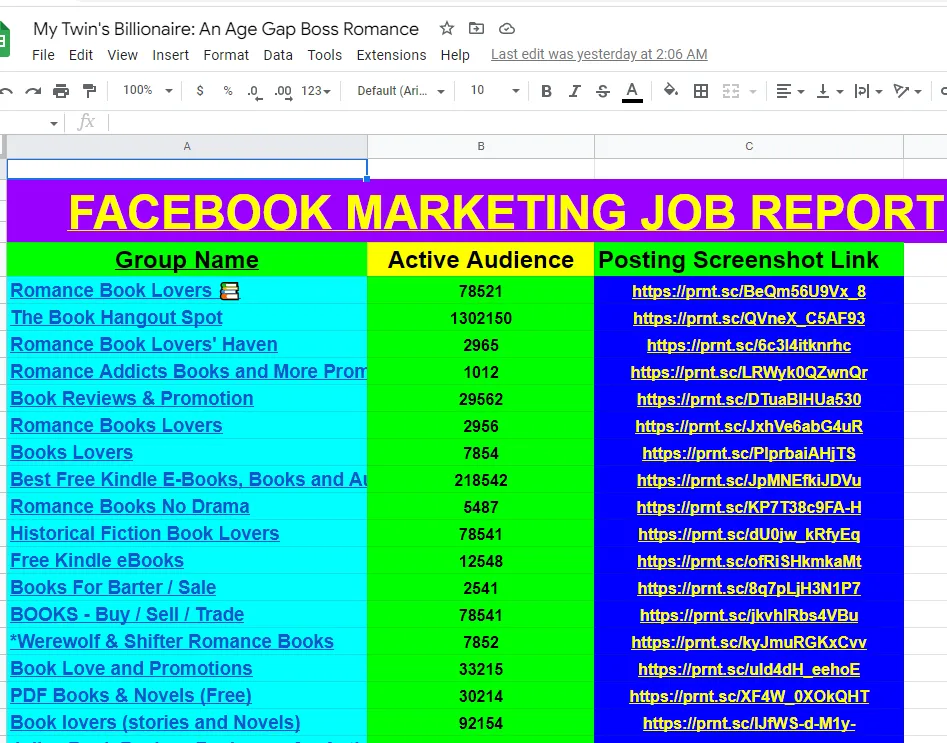The width and height of the screenshot is (947, 743).
Task: Open the font family dropdown
Action: [401, 91]
